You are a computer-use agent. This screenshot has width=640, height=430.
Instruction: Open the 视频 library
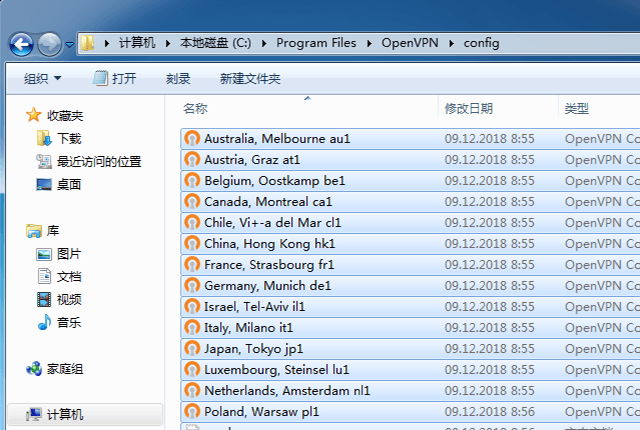[69, 299]
